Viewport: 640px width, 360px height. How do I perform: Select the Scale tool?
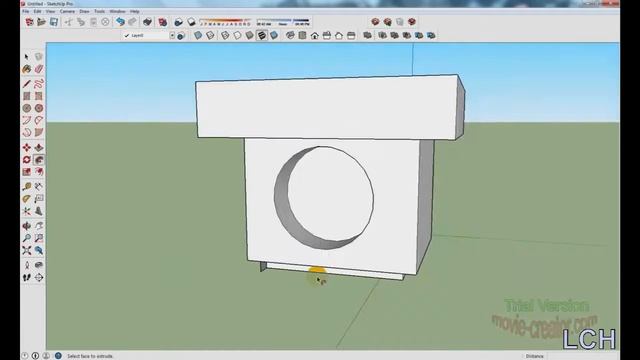(x=27, y=172)
